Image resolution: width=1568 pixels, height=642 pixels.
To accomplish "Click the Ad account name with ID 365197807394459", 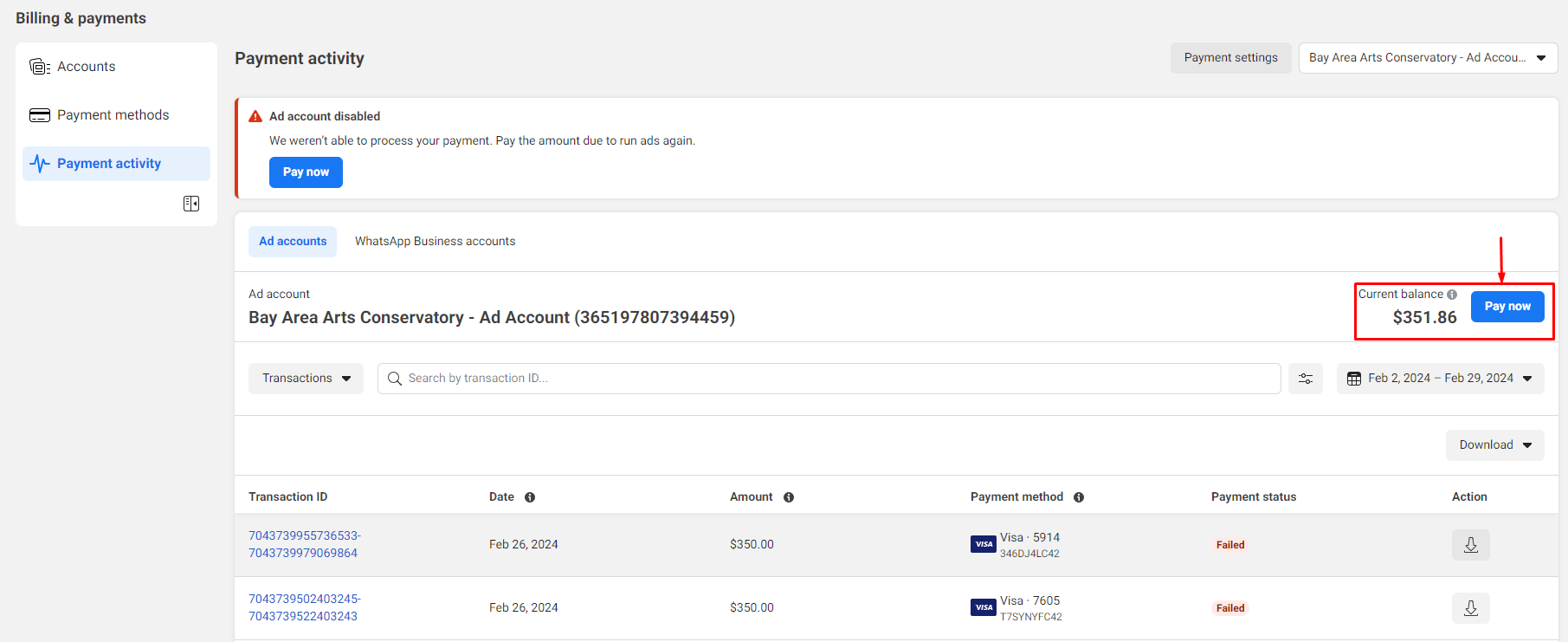I will coord(492,318).
